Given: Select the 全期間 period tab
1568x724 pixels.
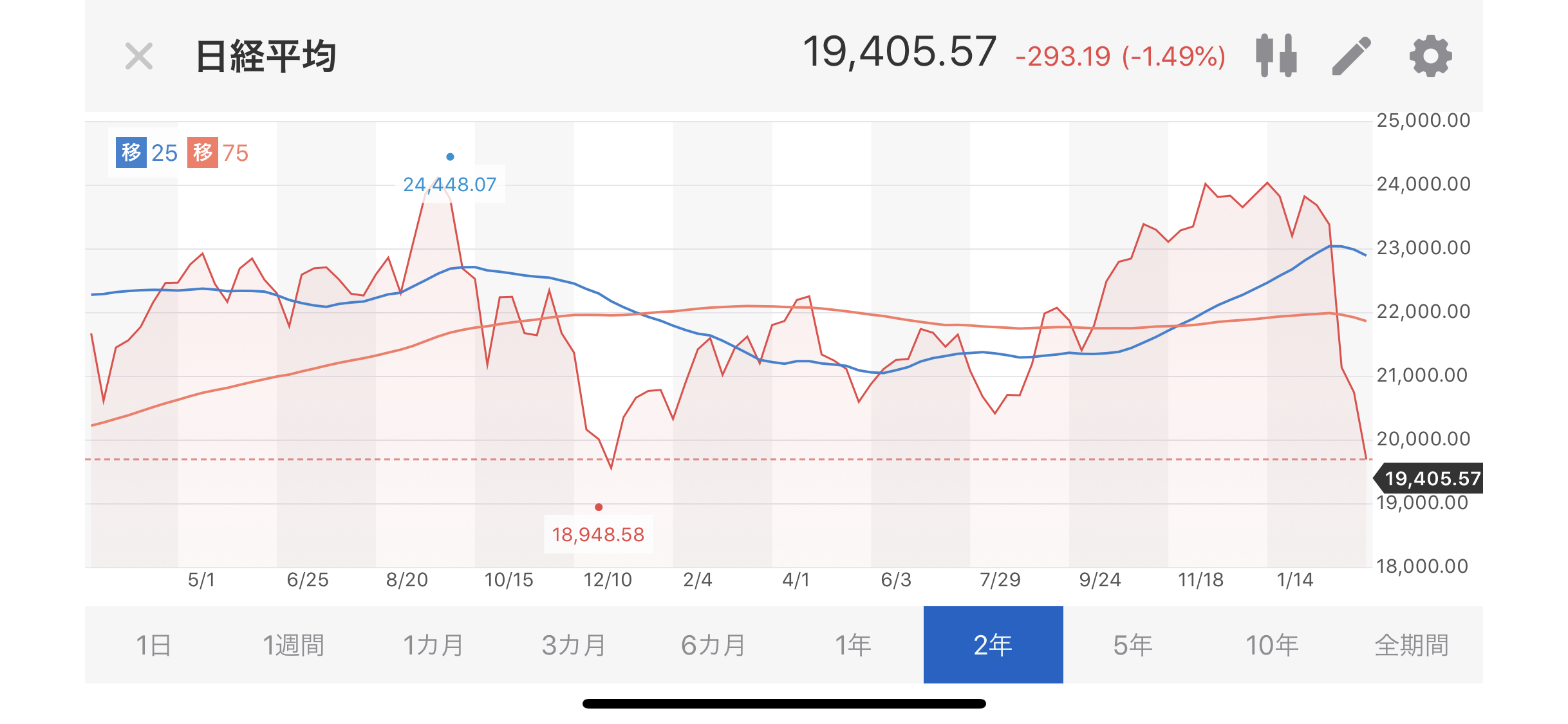Looking at the screenshot, I should (1412, 645).
